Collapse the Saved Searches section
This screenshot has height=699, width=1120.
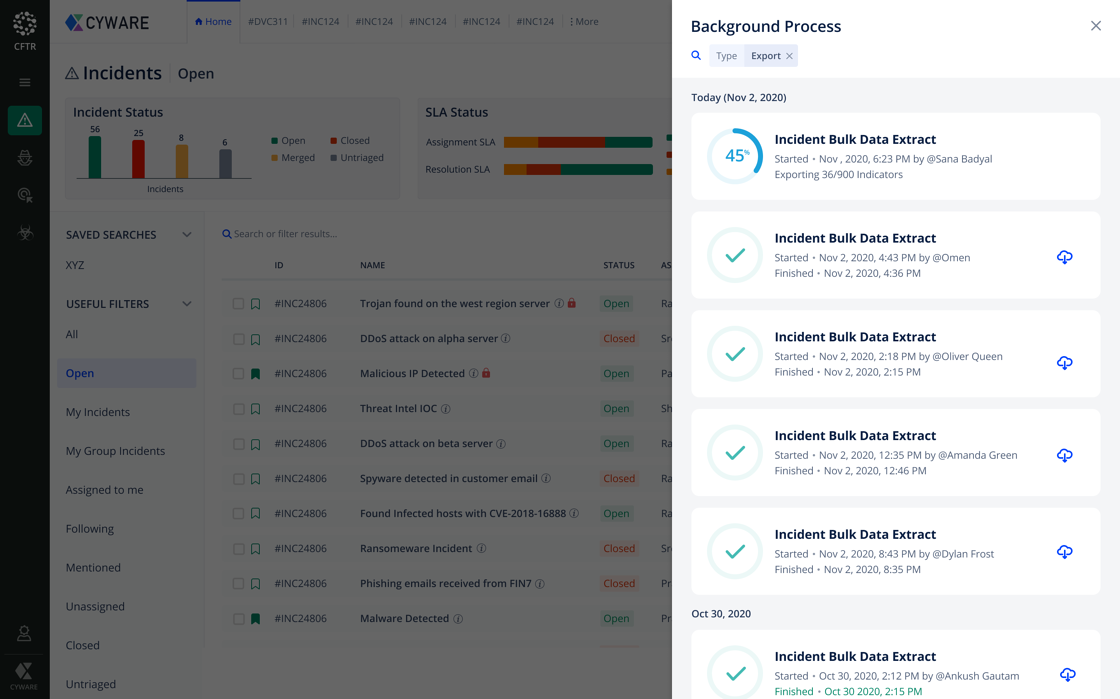[x=186, y=235]
